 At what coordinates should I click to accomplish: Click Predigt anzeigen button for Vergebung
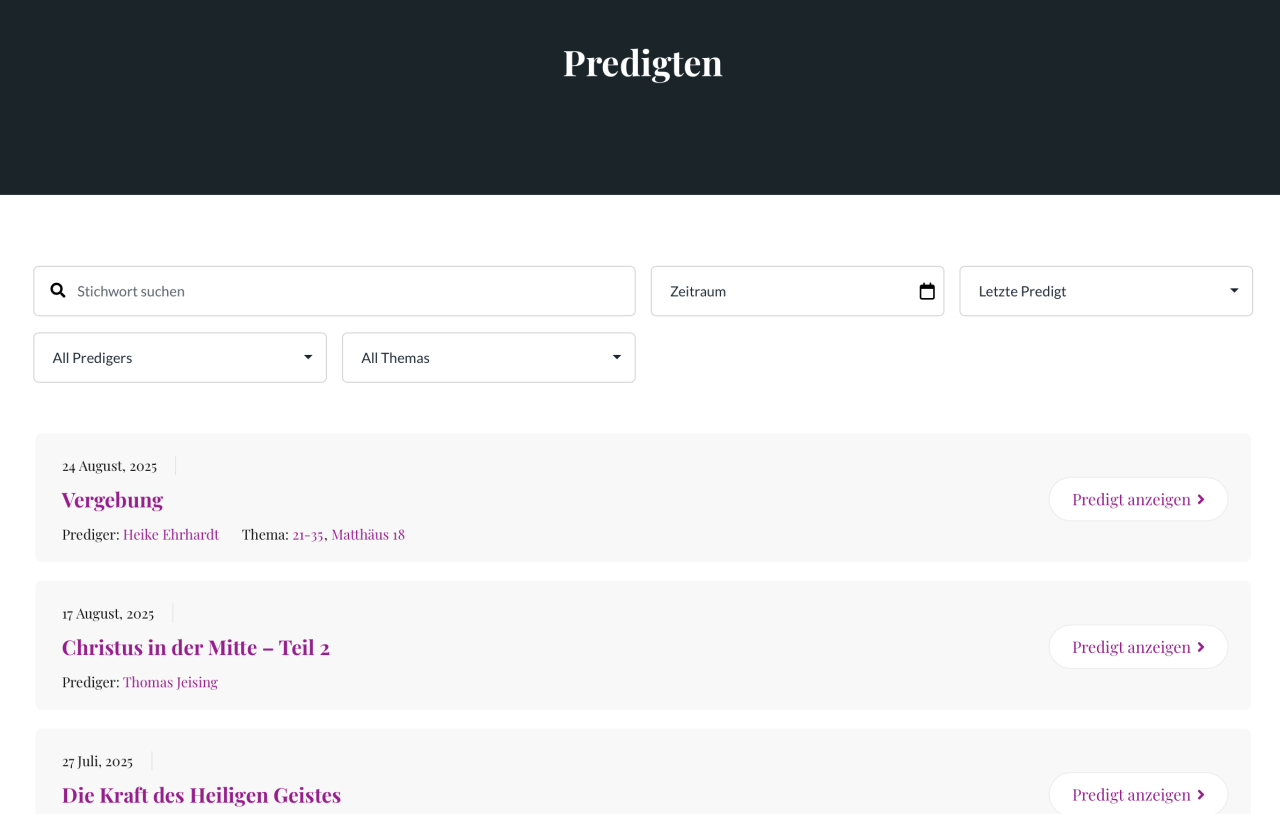point(1138,499)
